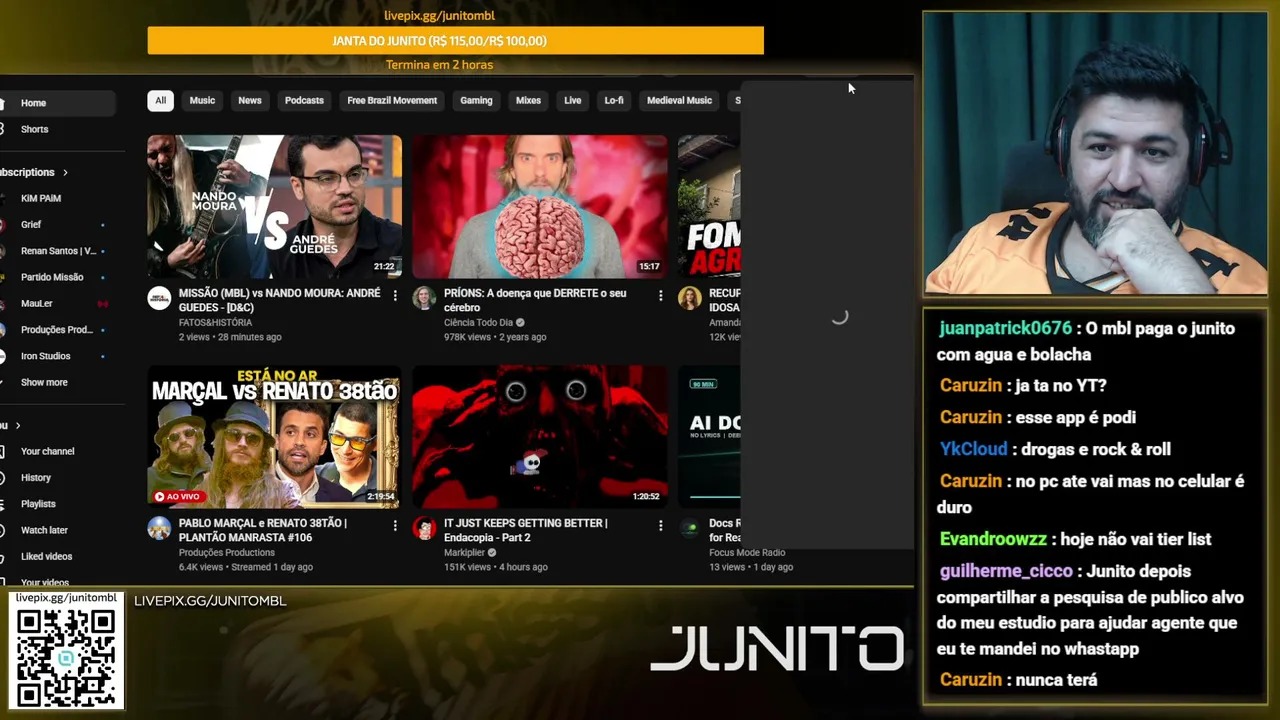Open the video title MISSÃO (MBL) vs NANDO MOURA
1280x720 pixels.
point(279,300)
